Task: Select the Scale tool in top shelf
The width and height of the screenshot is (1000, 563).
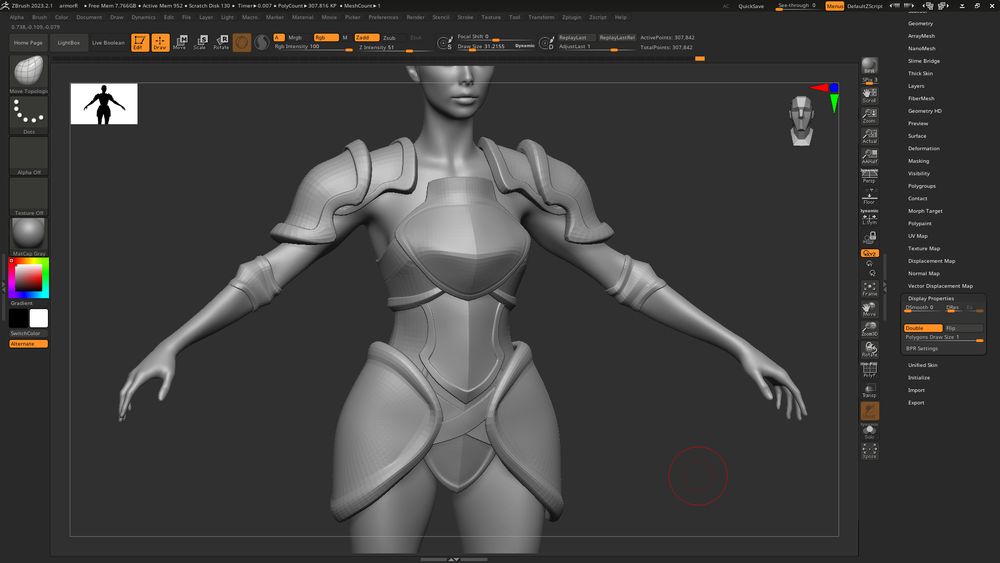Action: (x=200, y=43)
